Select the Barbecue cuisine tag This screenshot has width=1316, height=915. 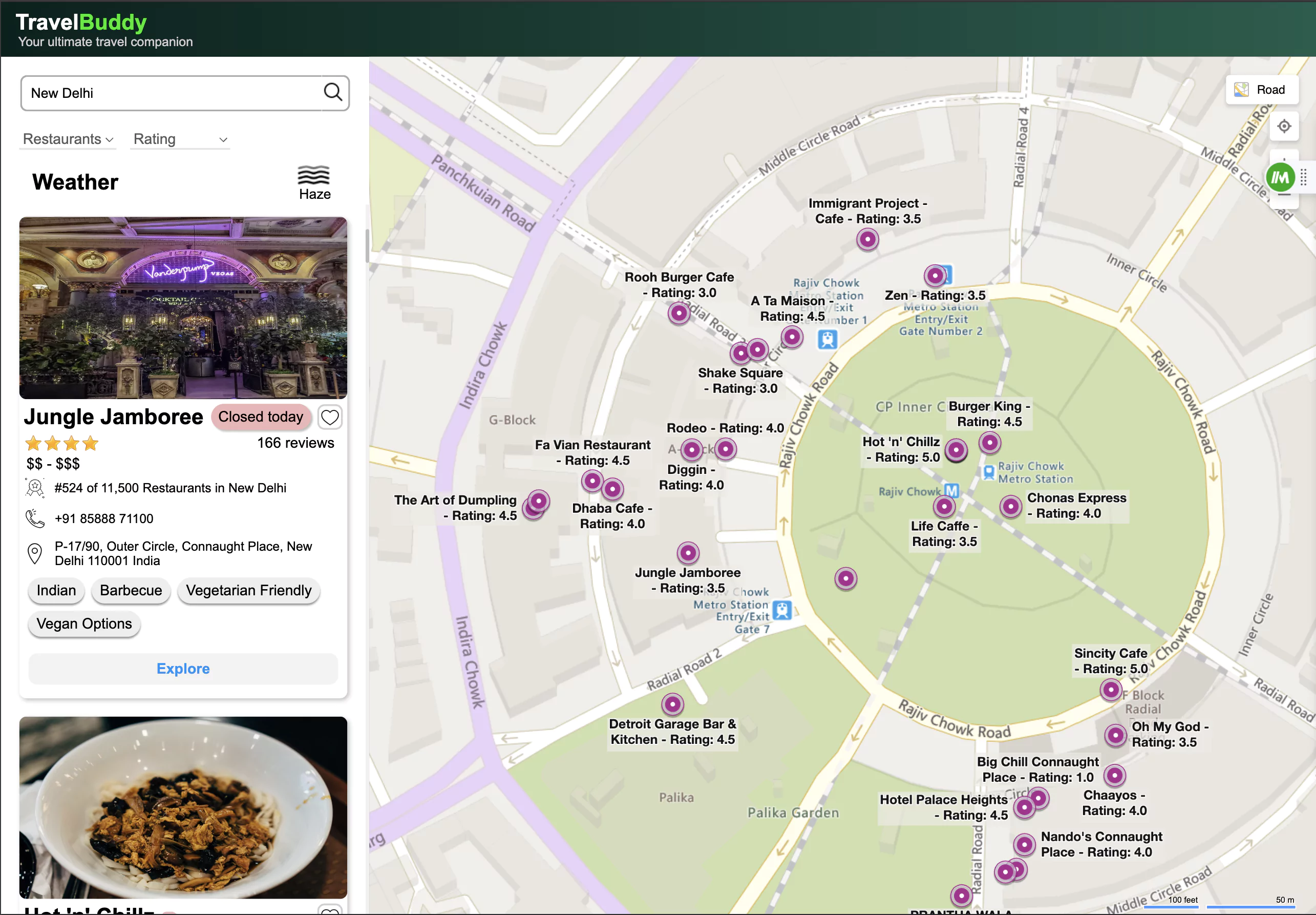131,591
